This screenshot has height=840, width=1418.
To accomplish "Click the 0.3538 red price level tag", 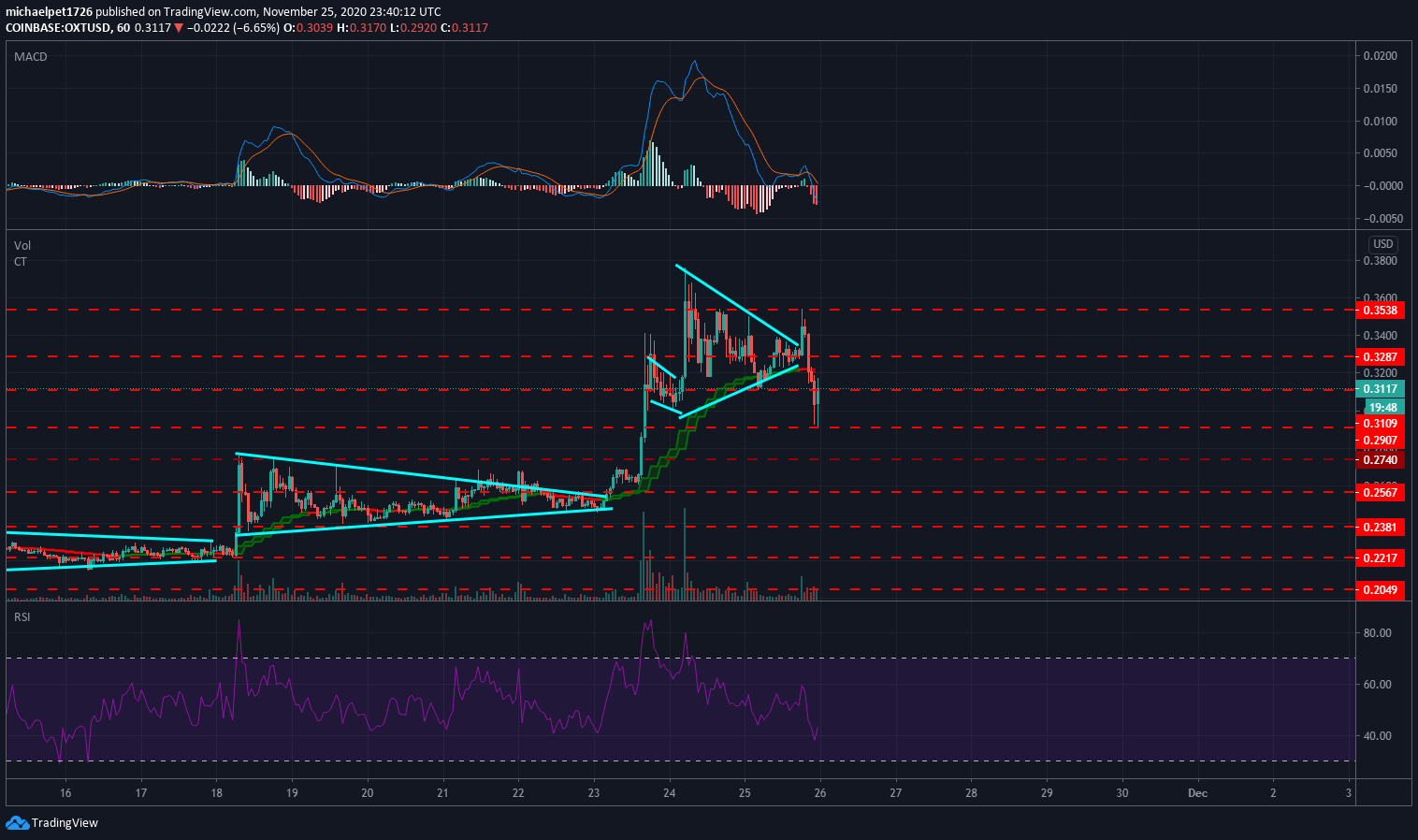I will pos(1380,311).
